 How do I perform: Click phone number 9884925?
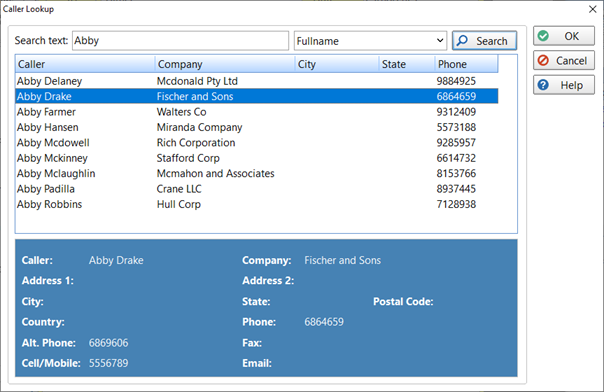click(x=456, y=81)
